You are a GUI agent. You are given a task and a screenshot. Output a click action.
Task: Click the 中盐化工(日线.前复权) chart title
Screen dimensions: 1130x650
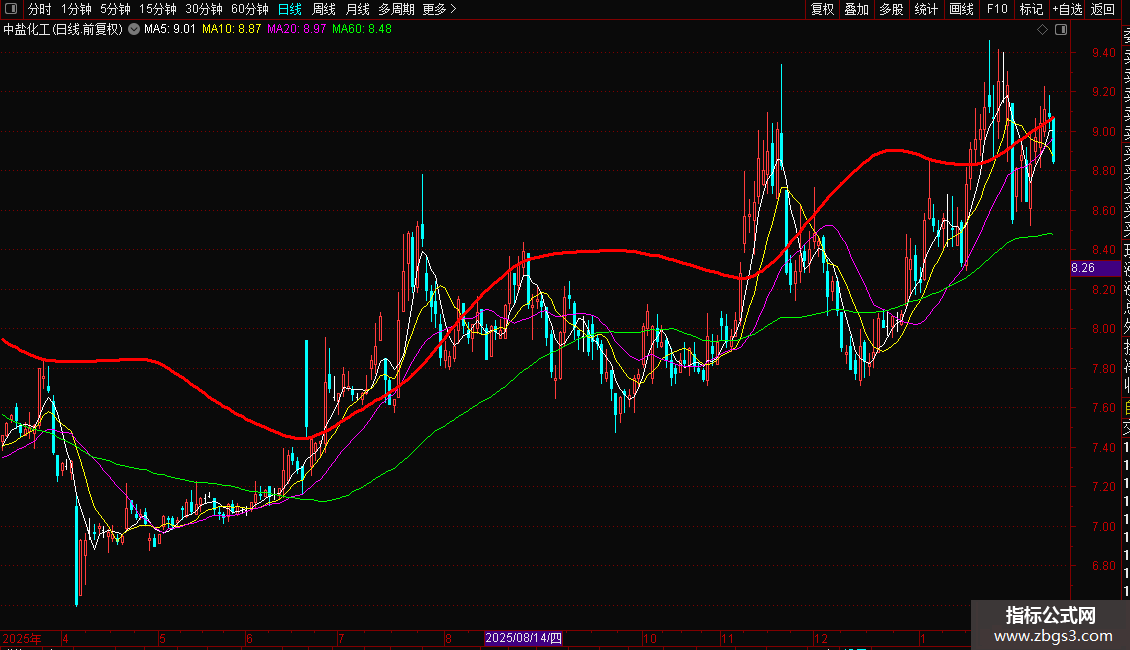[x=63, y=30]
